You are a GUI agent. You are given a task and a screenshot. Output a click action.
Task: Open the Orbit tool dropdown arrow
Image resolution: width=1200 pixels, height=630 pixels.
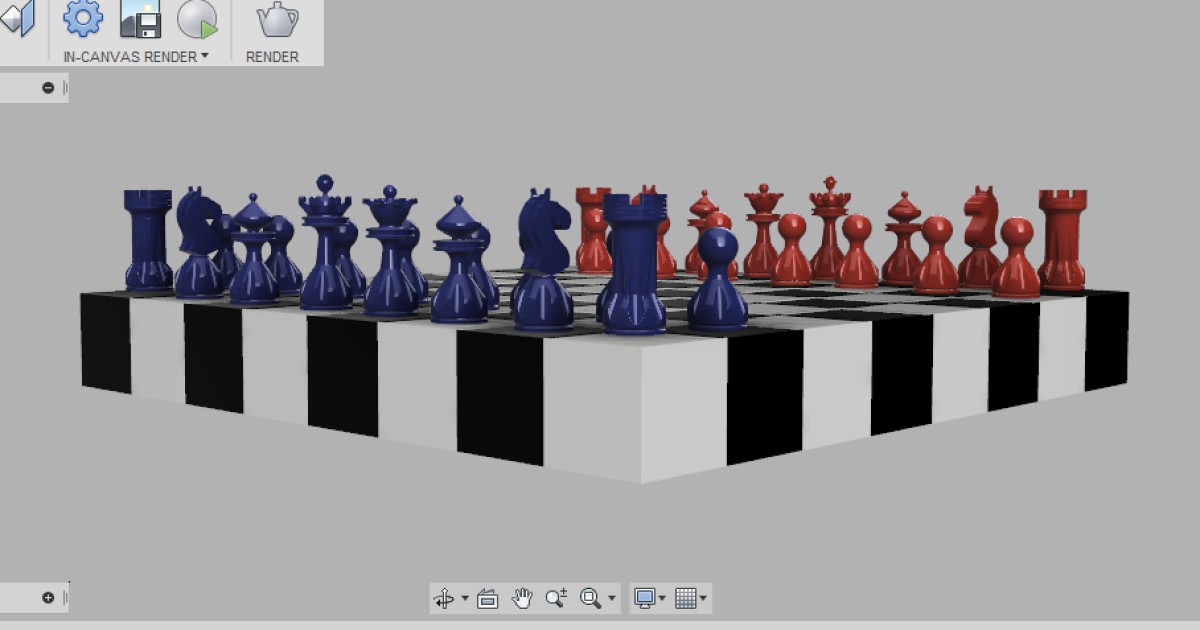click(x=464, y=598)
